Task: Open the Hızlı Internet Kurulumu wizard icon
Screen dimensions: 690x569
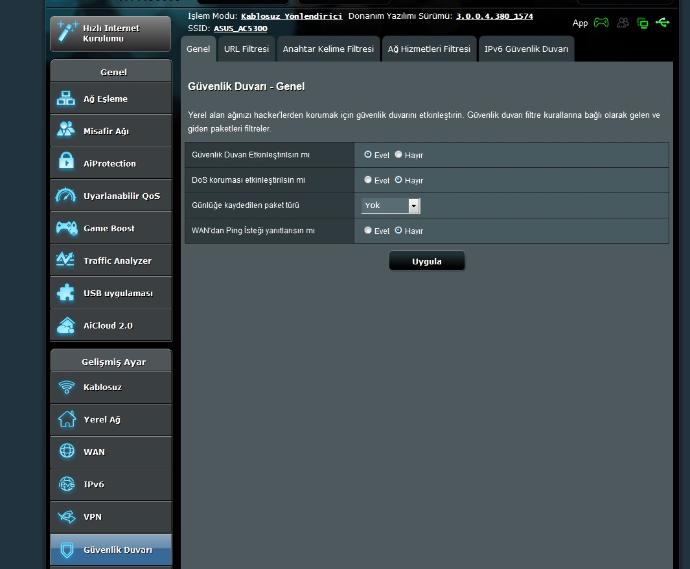Action: (x=66, y=32)
